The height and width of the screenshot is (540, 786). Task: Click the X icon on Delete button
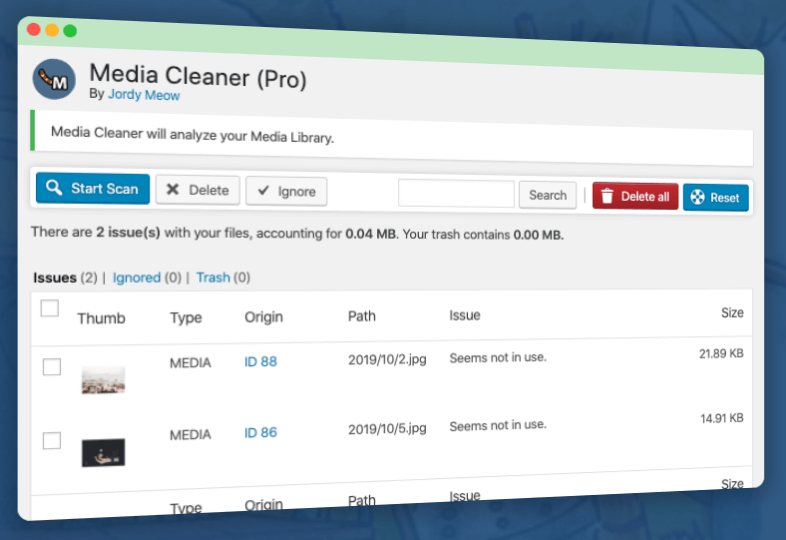pos(173,190)
